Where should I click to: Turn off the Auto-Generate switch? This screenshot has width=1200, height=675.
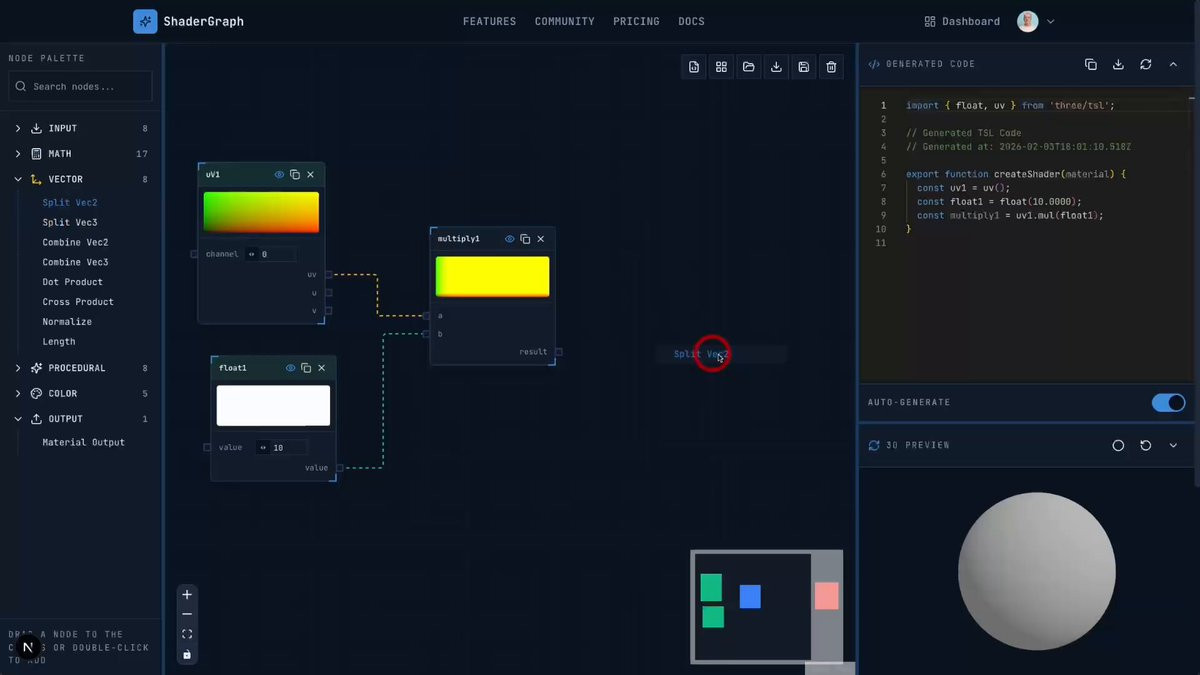[x=1167, y=402]
